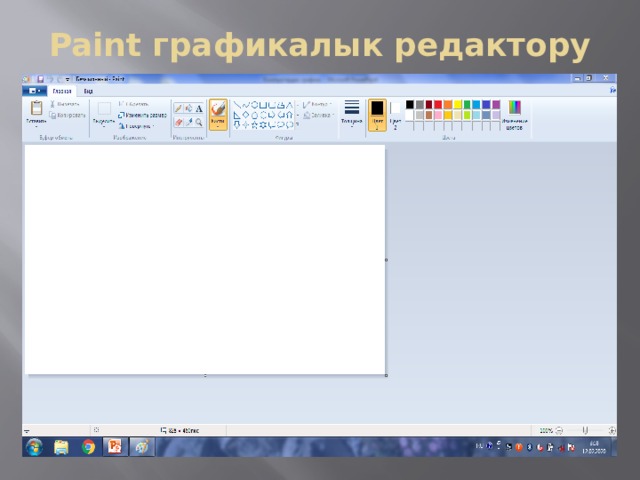640x480 pixels.
Task: Click the Help icon at ribbon right
Action: 613,90
